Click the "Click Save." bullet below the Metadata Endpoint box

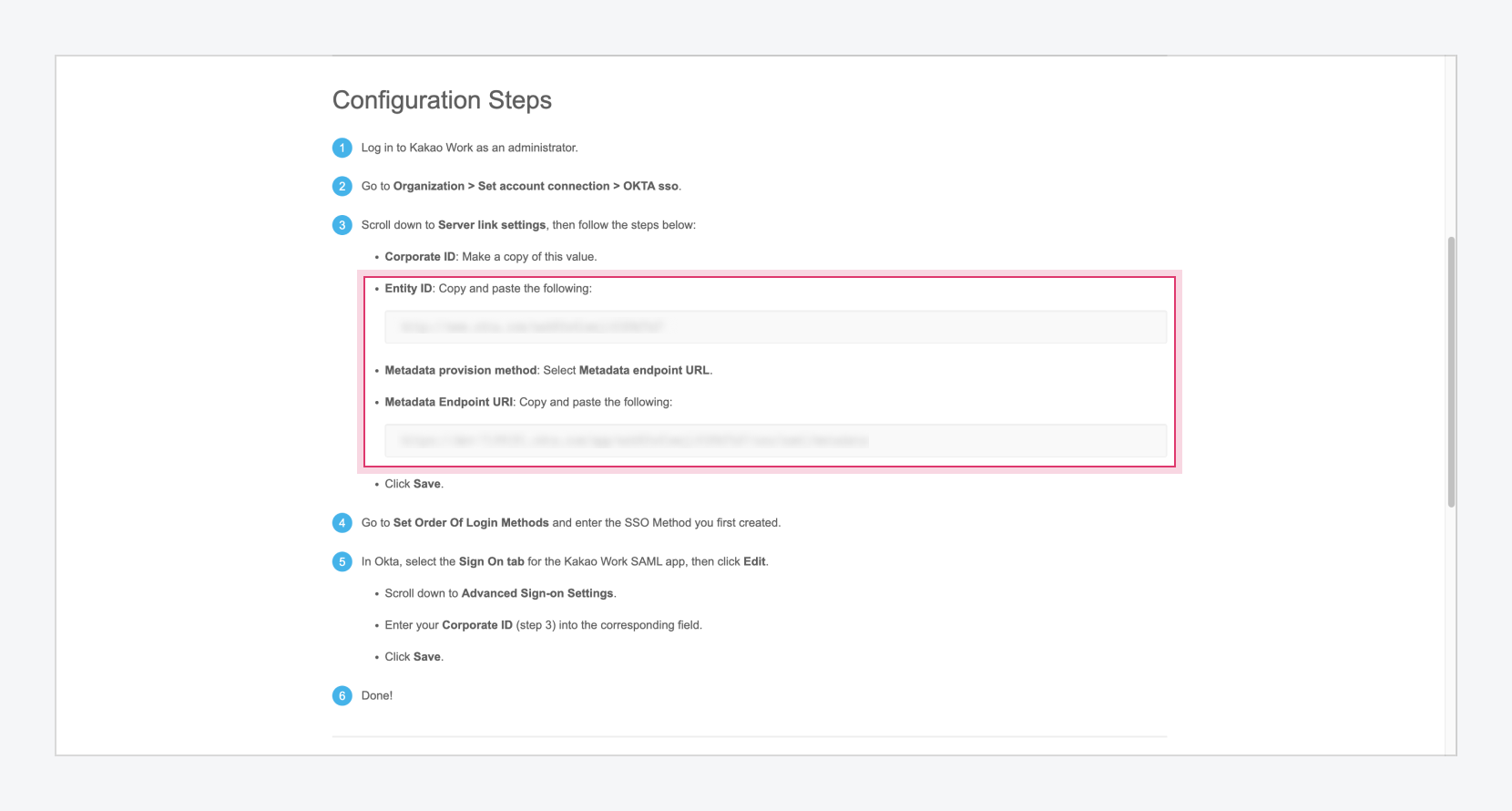point(414,484)
